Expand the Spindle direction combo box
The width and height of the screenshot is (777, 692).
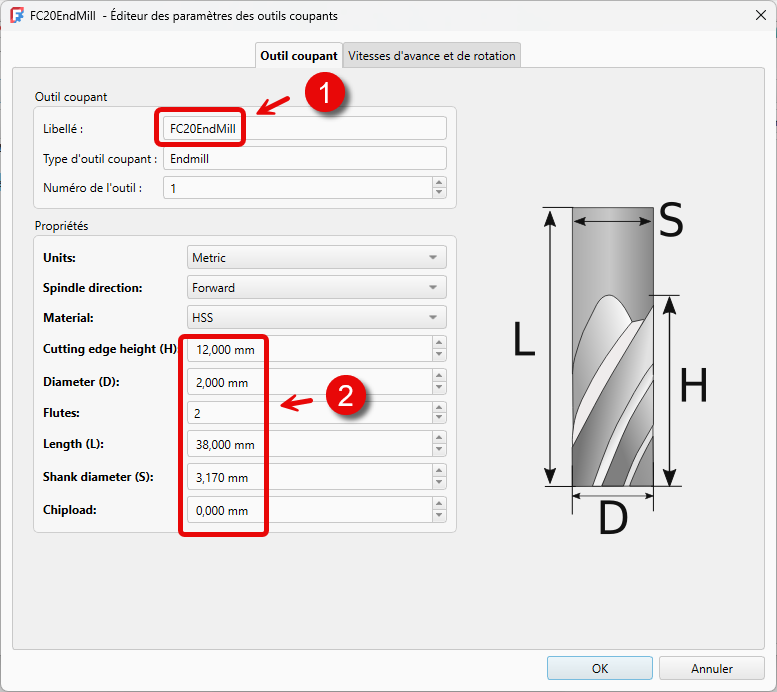tap(317, 288)
